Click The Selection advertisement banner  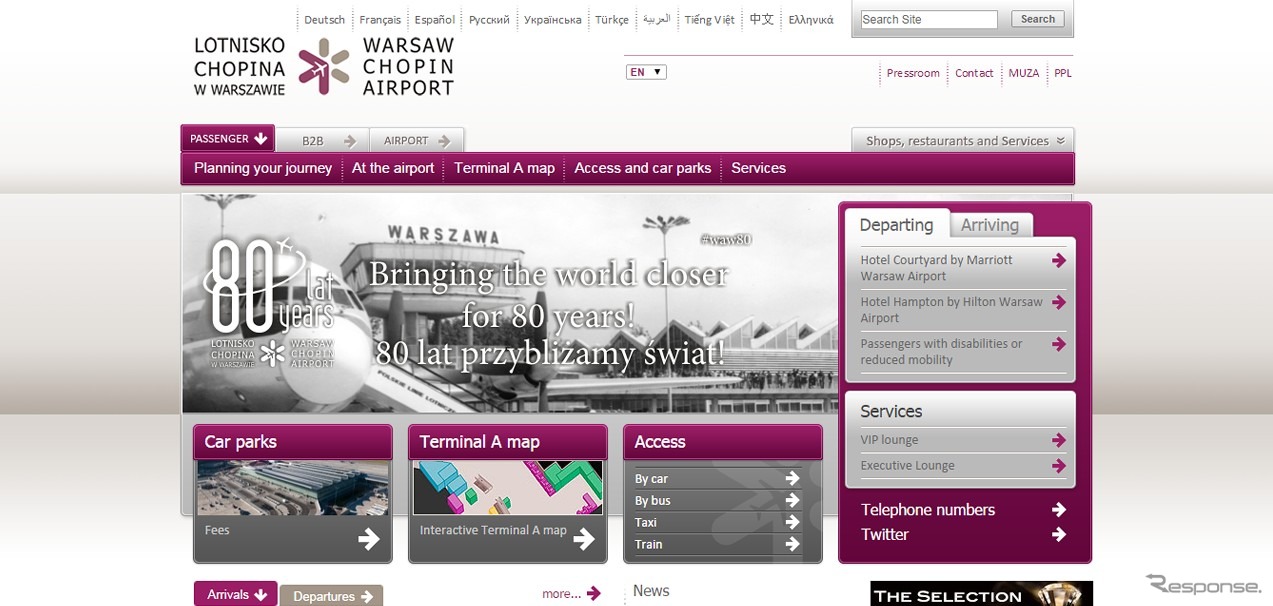pos(981,594)
